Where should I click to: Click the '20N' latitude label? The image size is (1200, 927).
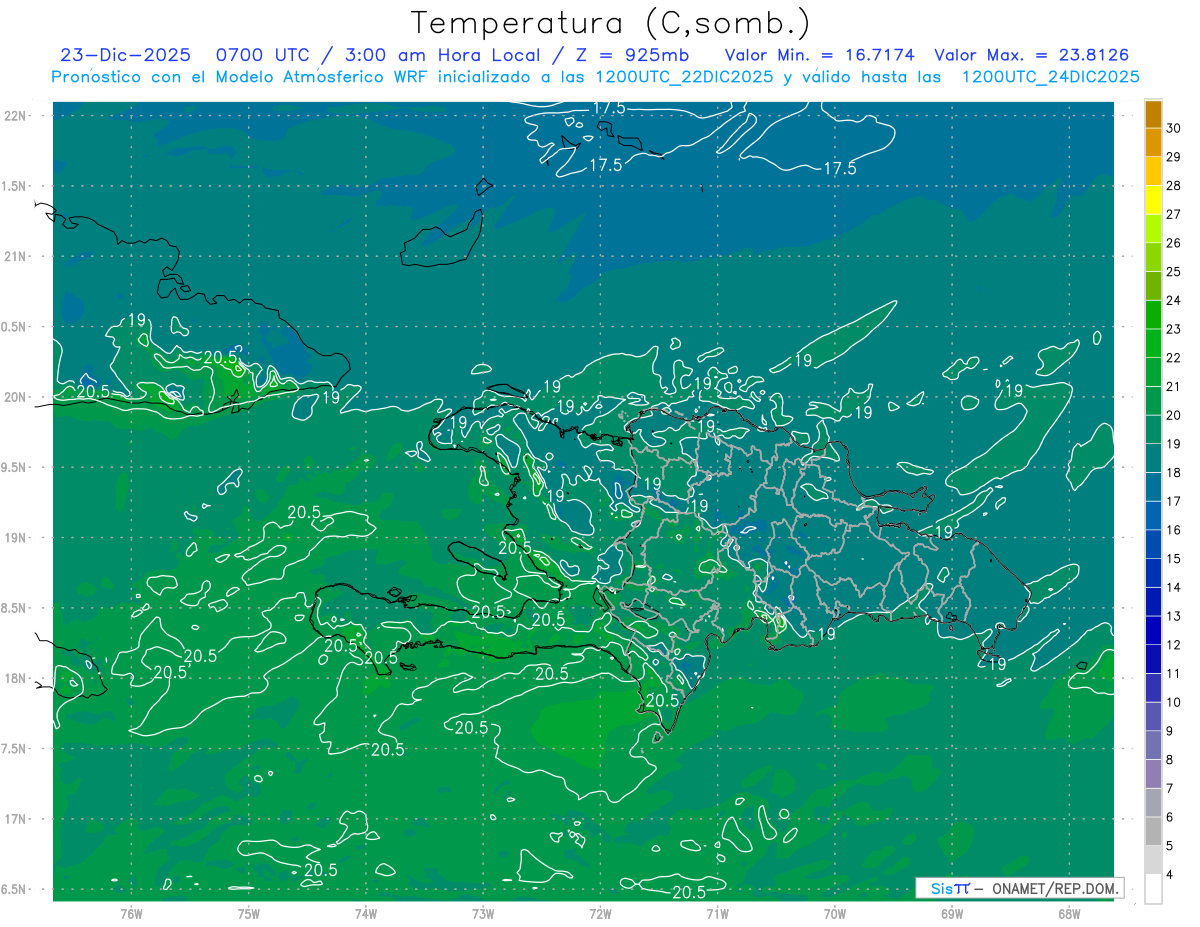(16, 397)
